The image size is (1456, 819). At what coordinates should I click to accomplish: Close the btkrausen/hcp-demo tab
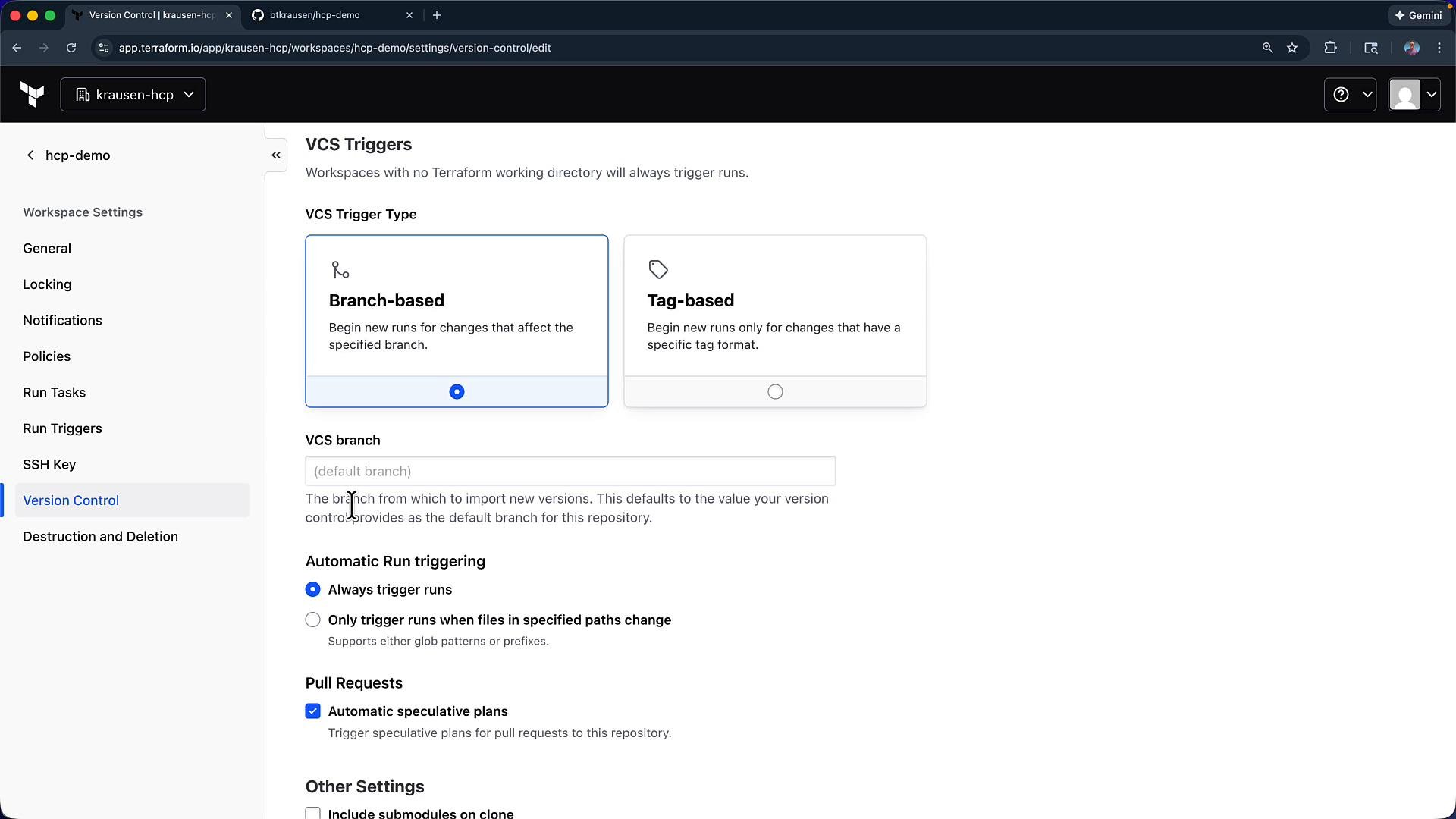[x=409, y=15]
